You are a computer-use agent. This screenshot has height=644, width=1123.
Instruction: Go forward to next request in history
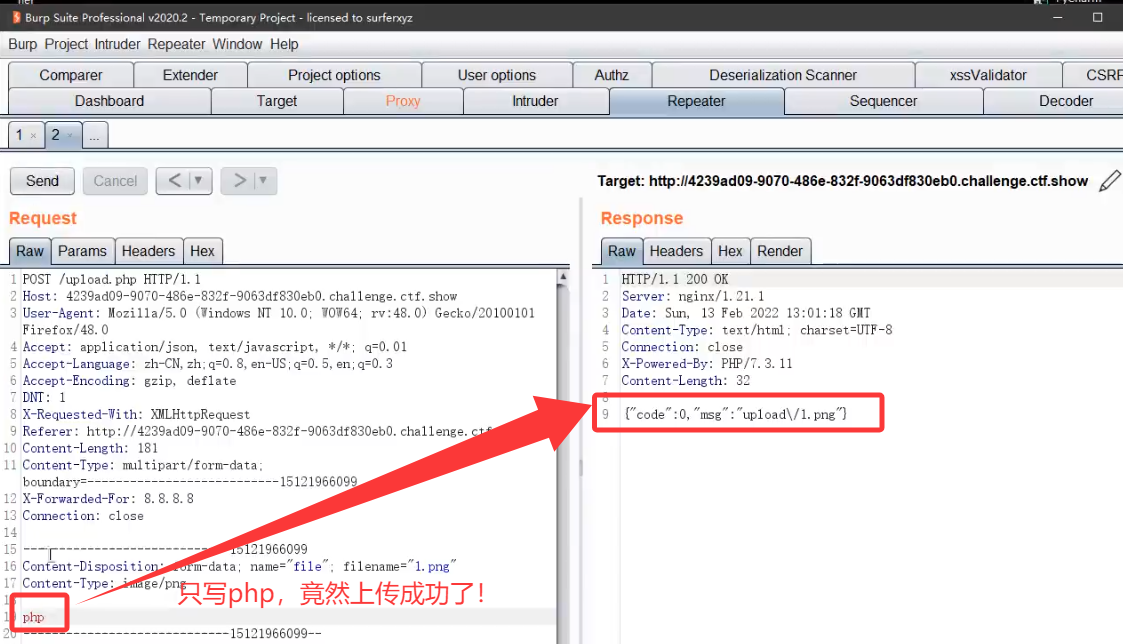coord(239,181)
